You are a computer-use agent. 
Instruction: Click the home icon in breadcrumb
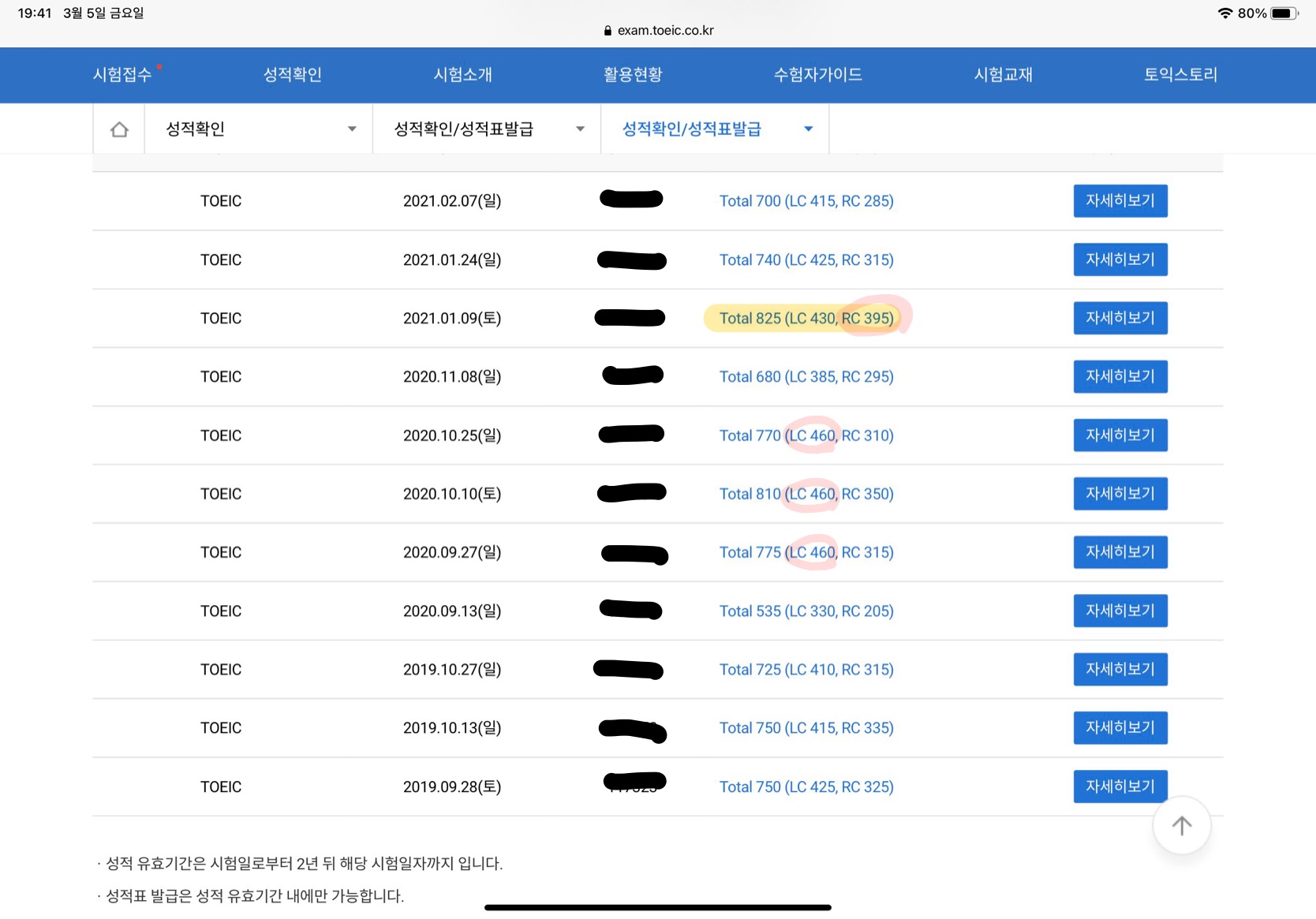(119, 129)
